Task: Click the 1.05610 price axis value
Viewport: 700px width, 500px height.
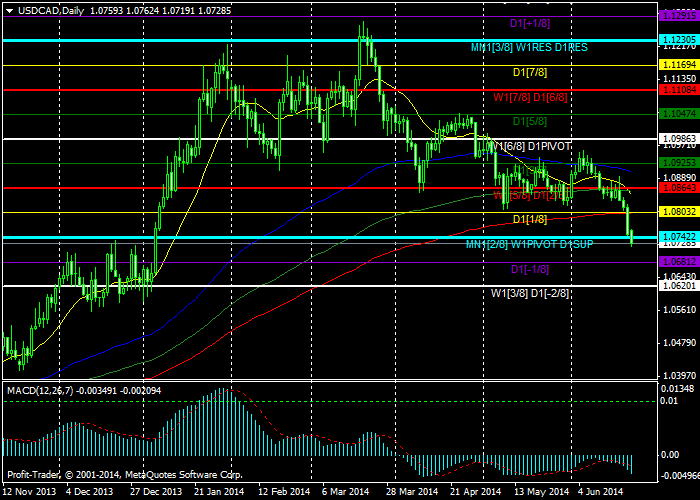Action: tap(679, 309)
